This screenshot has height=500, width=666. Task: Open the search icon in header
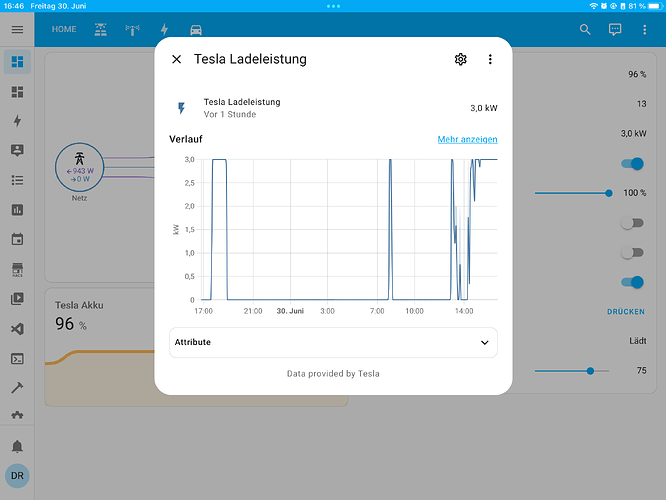[x=585, y=29]
